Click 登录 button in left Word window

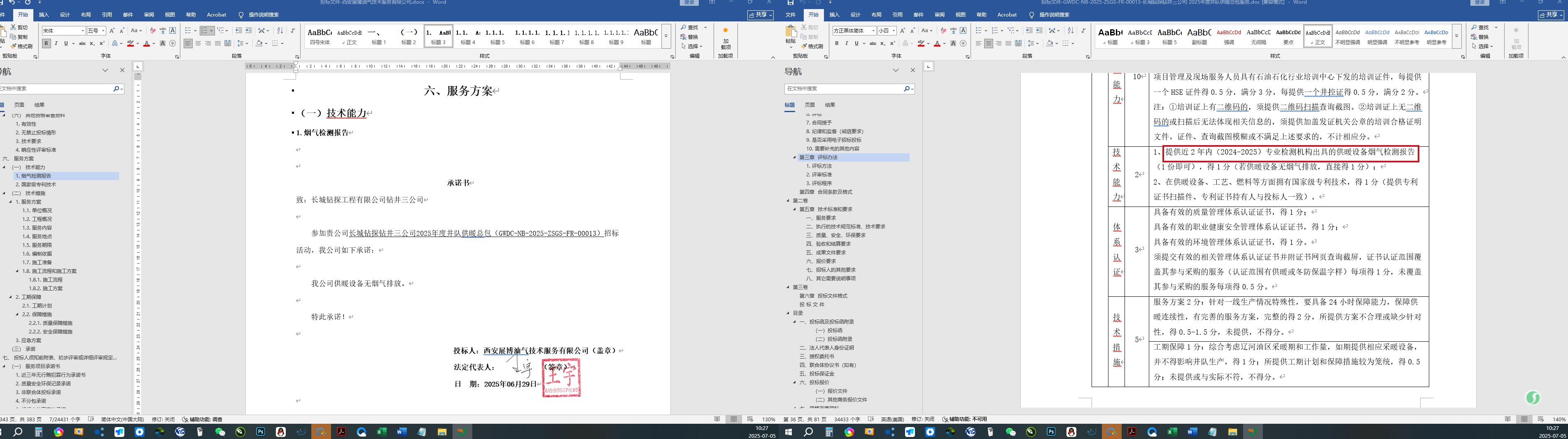tap(689, 2)
